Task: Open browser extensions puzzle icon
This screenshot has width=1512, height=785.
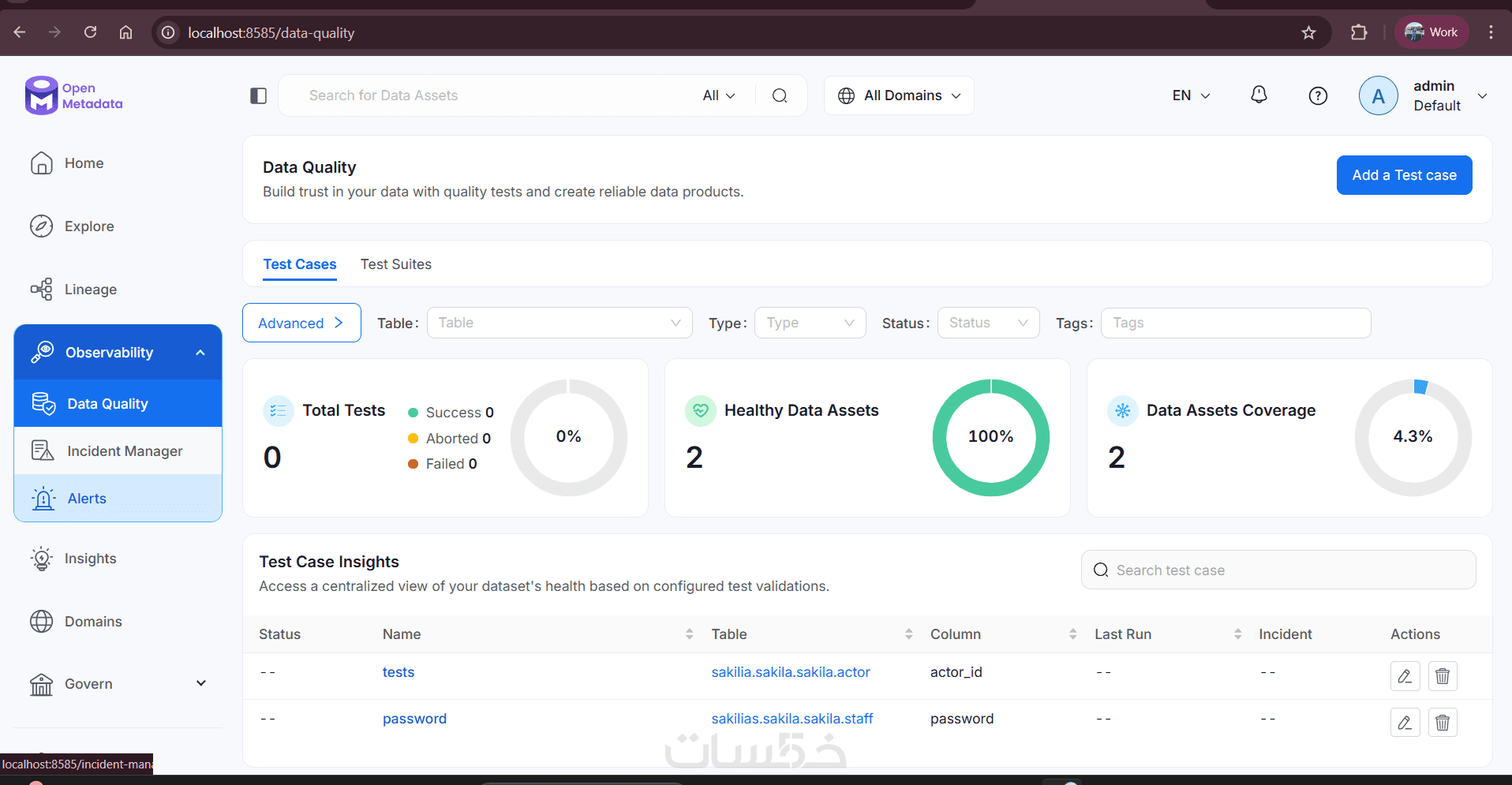Action: [1359, 32]
